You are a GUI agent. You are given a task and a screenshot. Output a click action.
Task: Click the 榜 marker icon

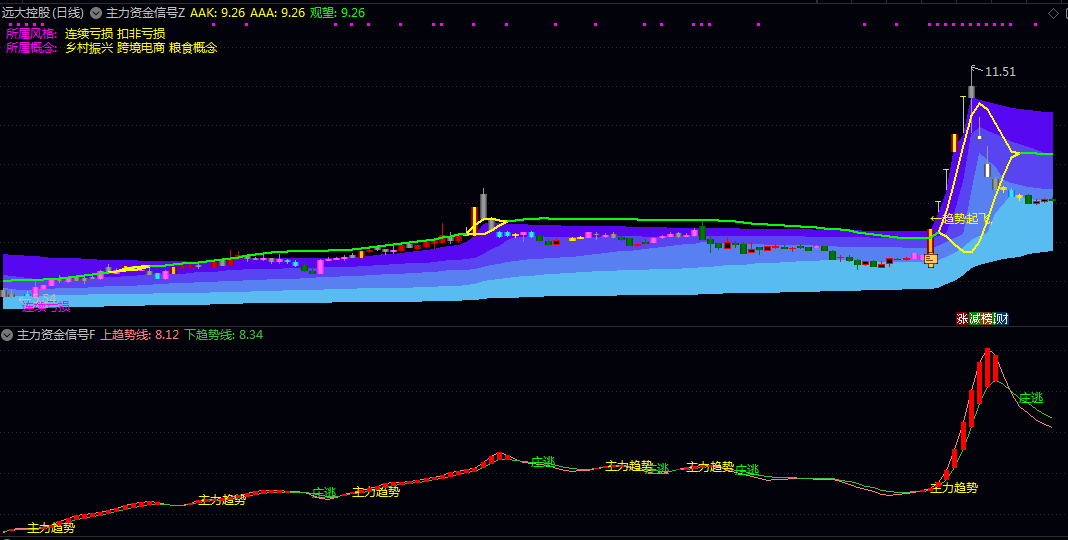988,319
